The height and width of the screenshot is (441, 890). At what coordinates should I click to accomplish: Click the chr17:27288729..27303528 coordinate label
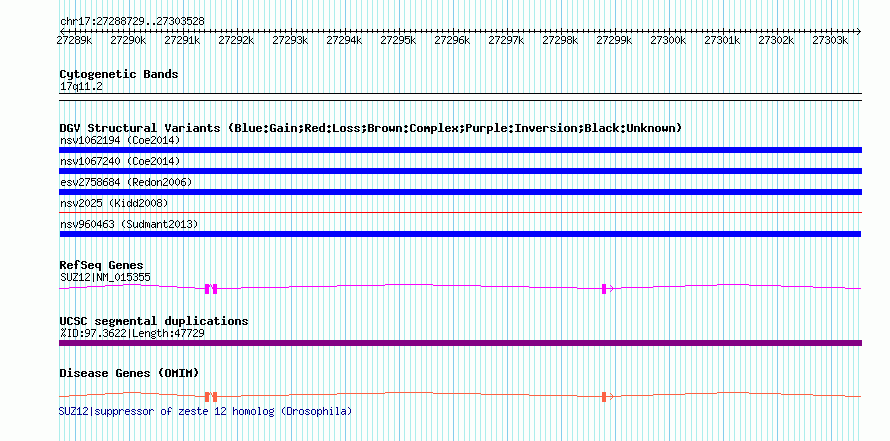click(x=132, y=21)
